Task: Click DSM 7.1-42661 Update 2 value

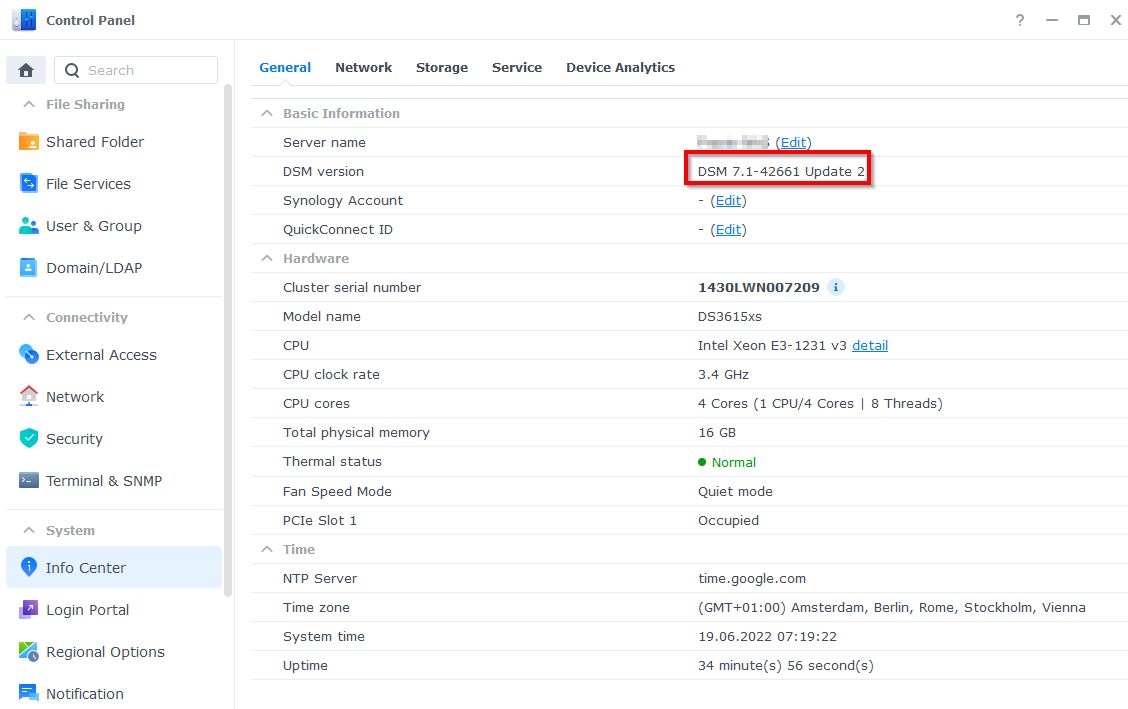Action: (781, 171)
